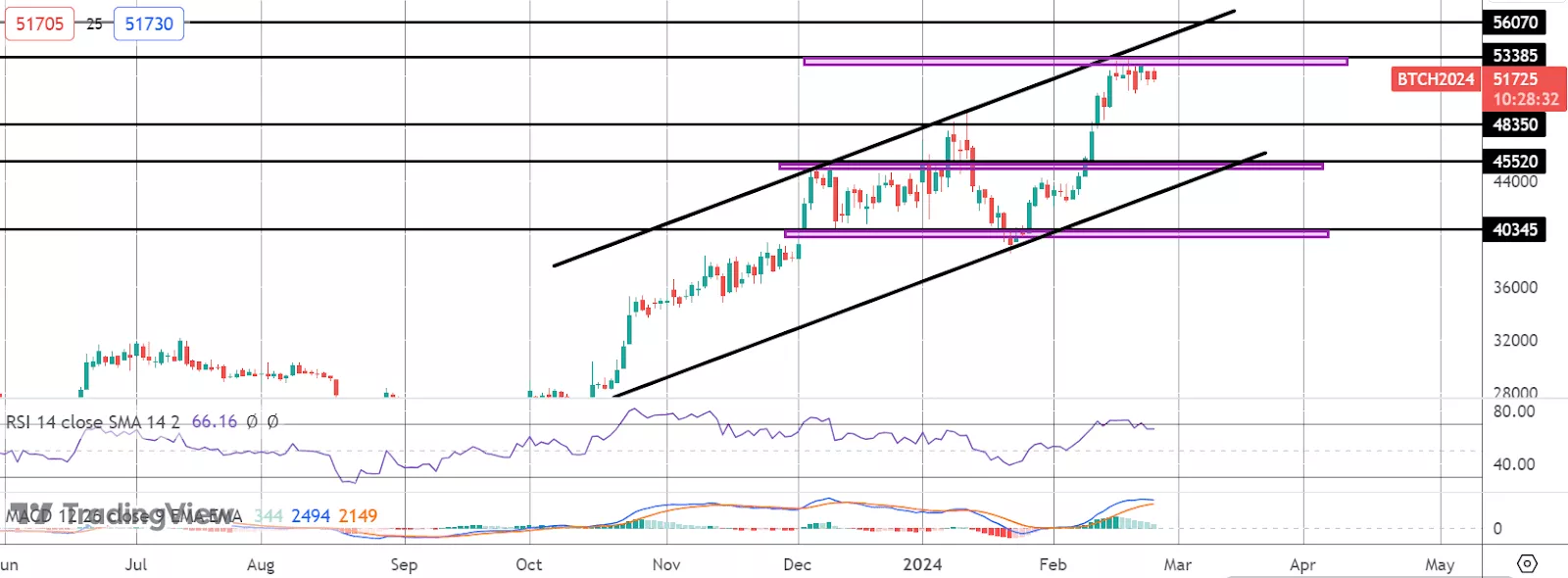Click the BTCH2024 symbol tag
1568x578 pixels.
pos(1435,79)
